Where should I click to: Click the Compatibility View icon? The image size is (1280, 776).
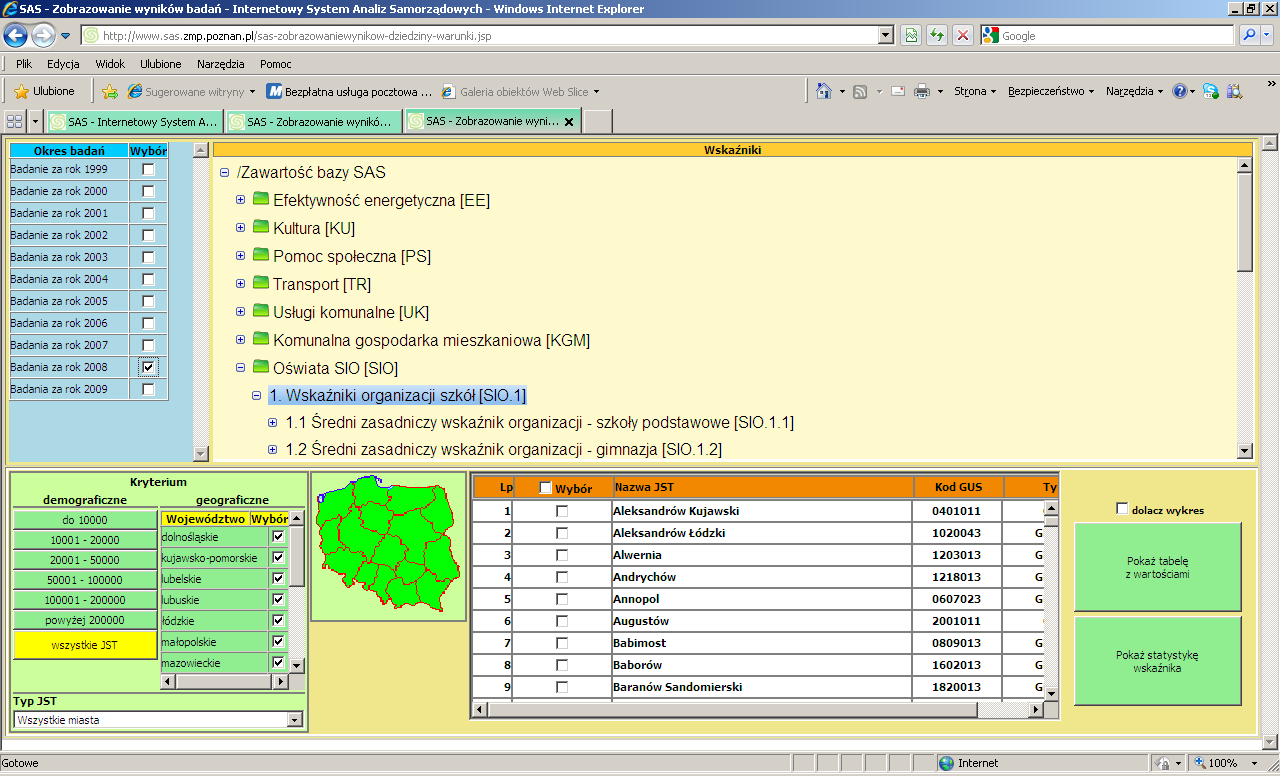tap(911, 36)
